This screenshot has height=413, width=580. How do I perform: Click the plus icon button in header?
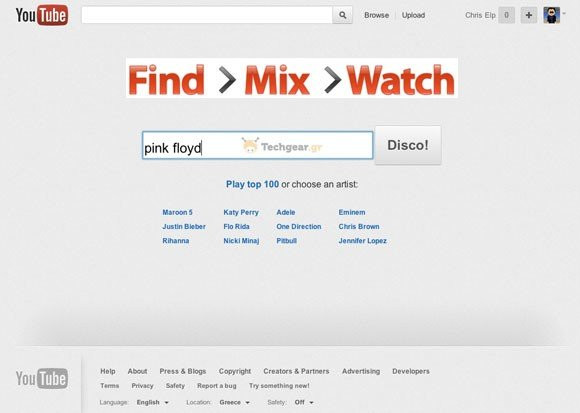529,15
